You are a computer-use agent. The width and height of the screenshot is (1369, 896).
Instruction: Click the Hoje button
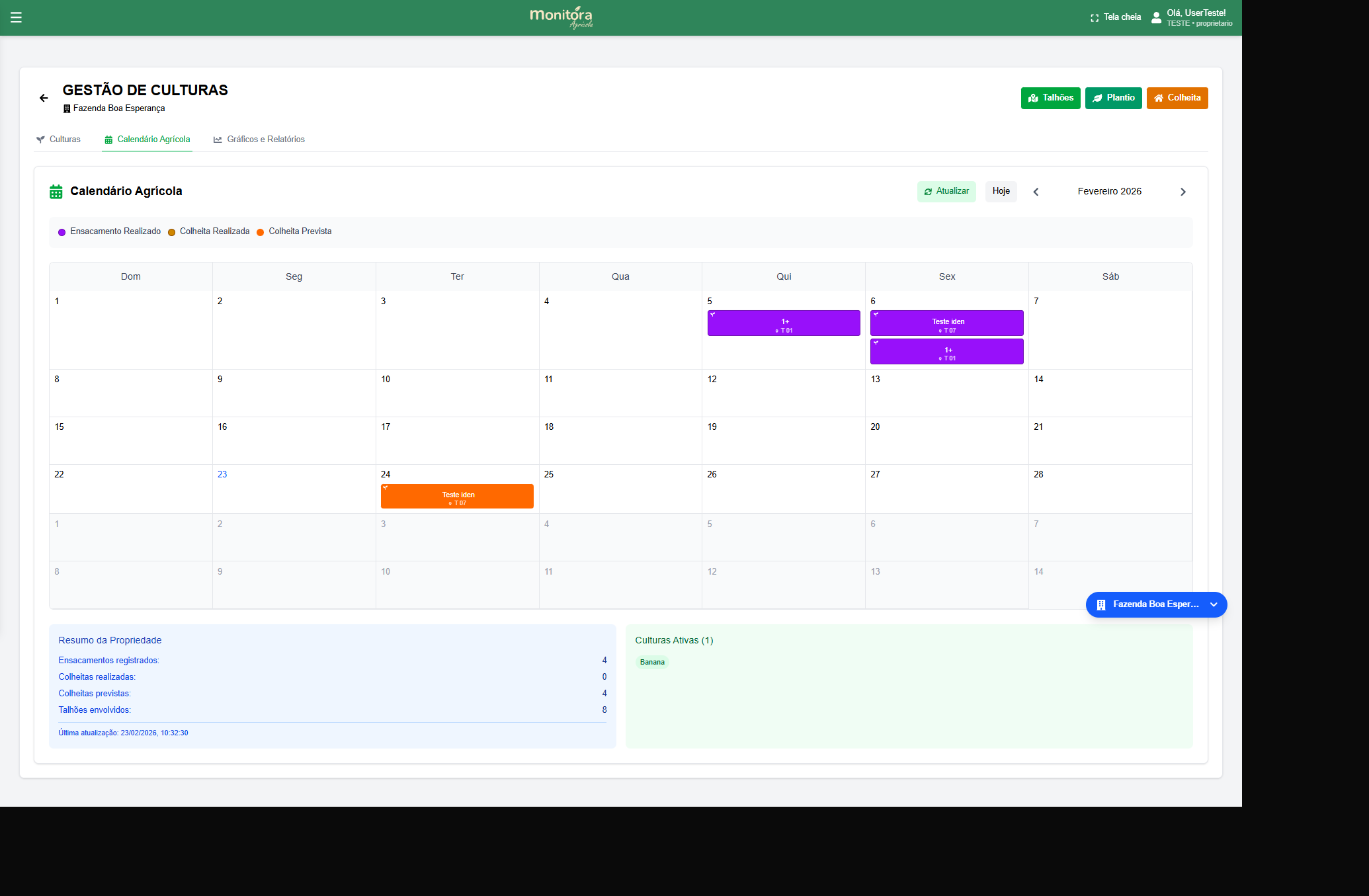1001,191
